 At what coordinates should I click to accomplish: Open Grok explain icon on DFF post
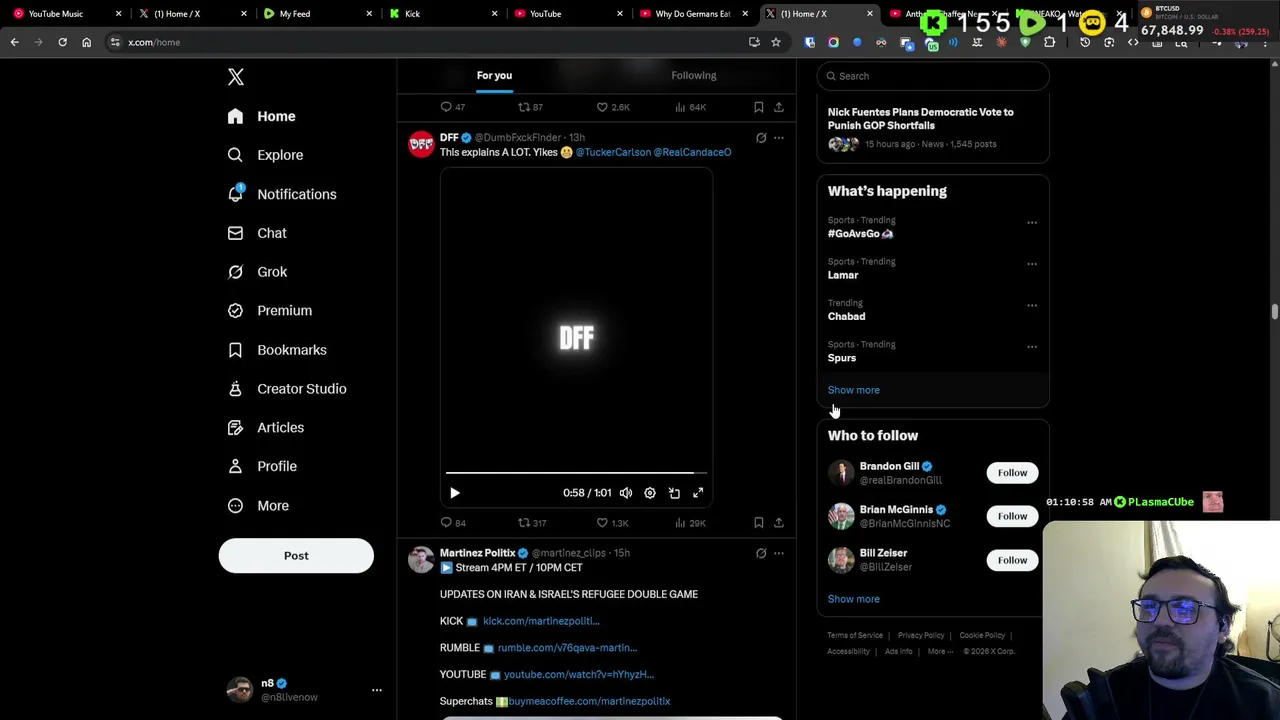coord(761,138)
